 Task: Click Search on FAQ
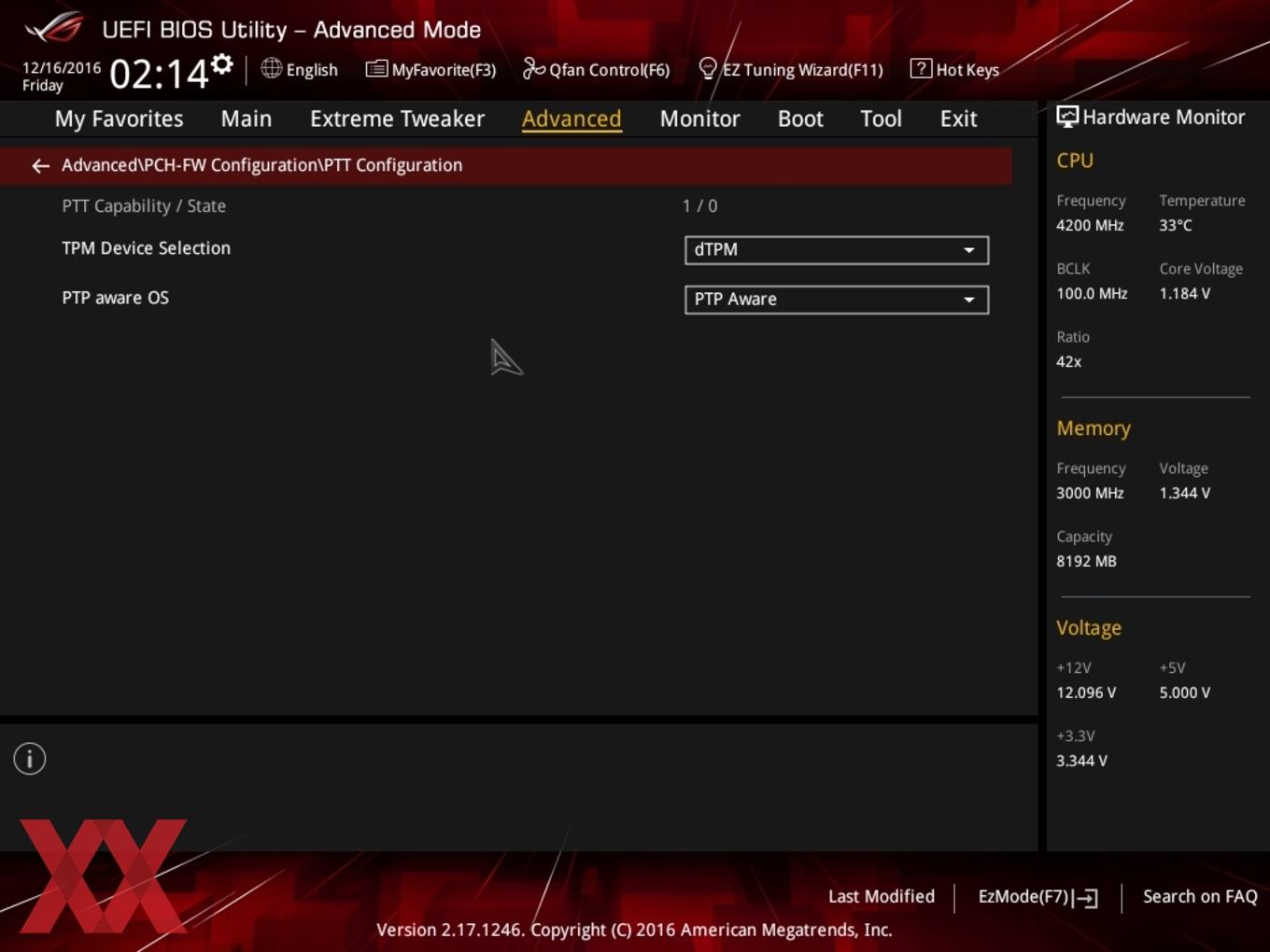click(x=1200, y=896)
